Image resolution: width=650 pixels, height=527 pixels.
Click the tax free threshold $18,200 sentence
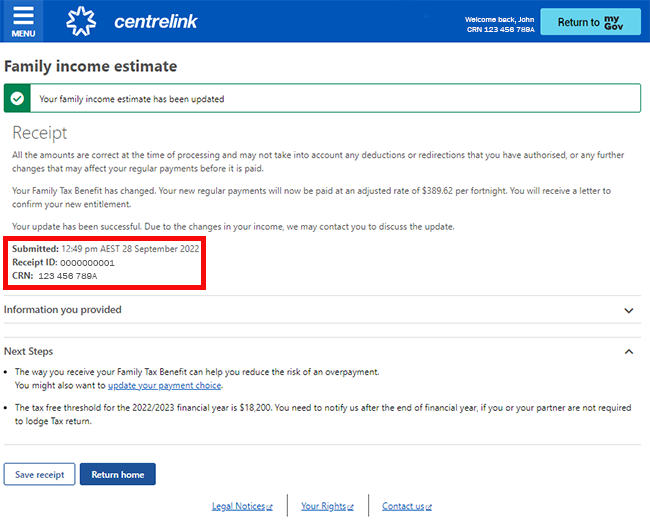[x=323, y=414]
